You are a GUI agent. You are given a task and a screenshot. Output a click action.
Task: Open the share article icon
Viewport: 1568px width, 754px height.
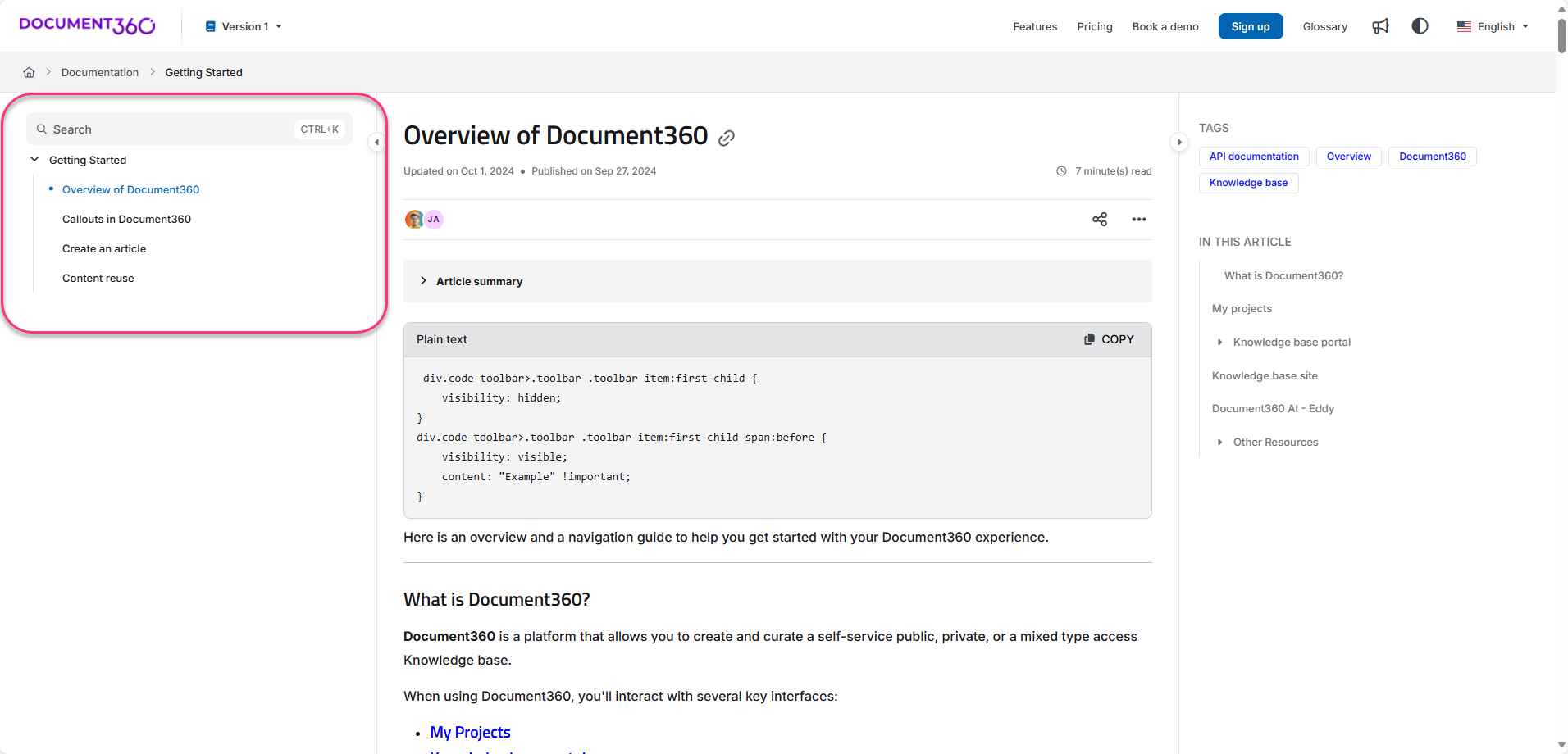[x=1100, y=219]
